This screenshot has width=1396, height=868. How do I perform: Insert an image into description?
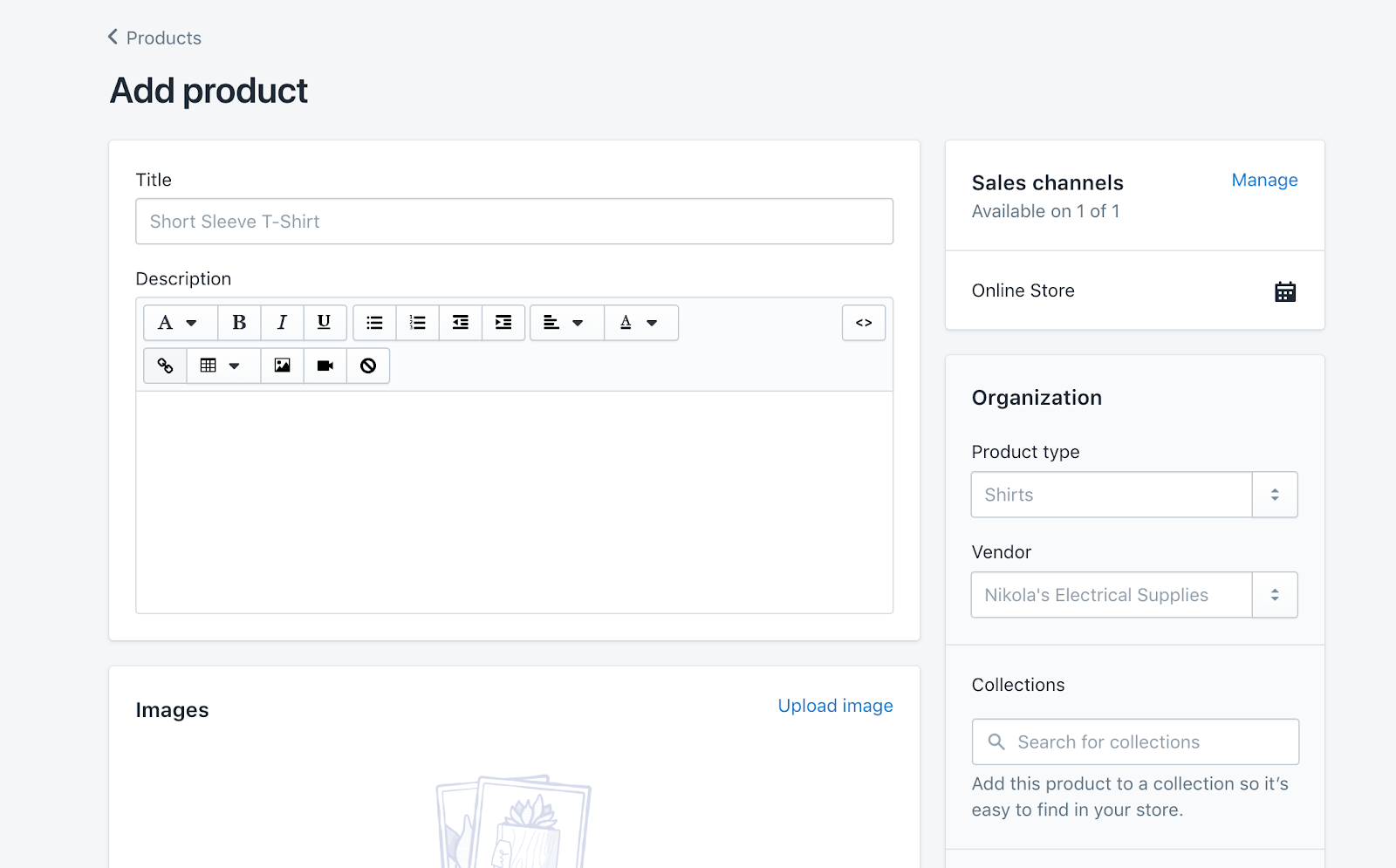(282, 366)
